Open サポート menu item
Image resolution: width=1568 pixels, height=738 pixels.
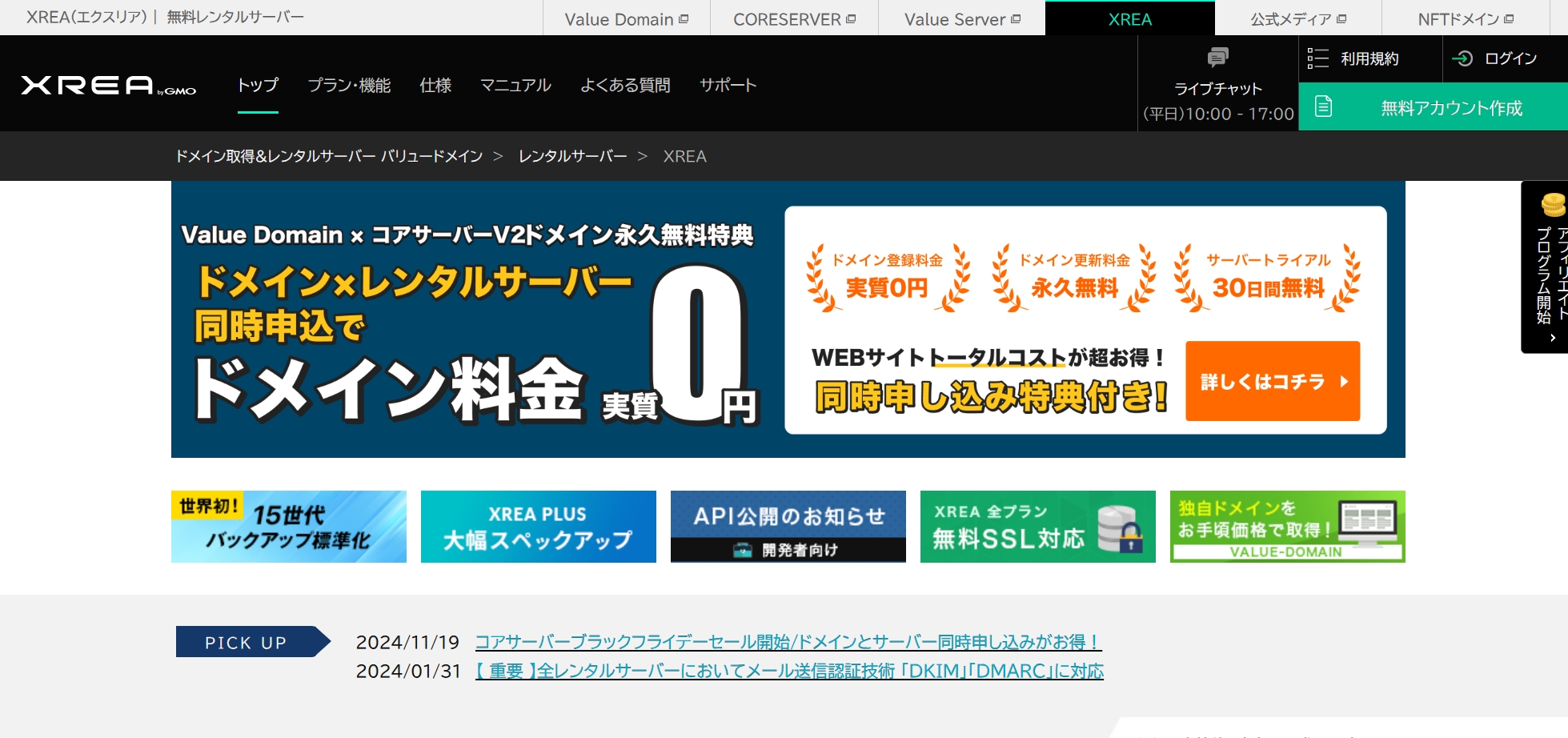coord(728,85)
